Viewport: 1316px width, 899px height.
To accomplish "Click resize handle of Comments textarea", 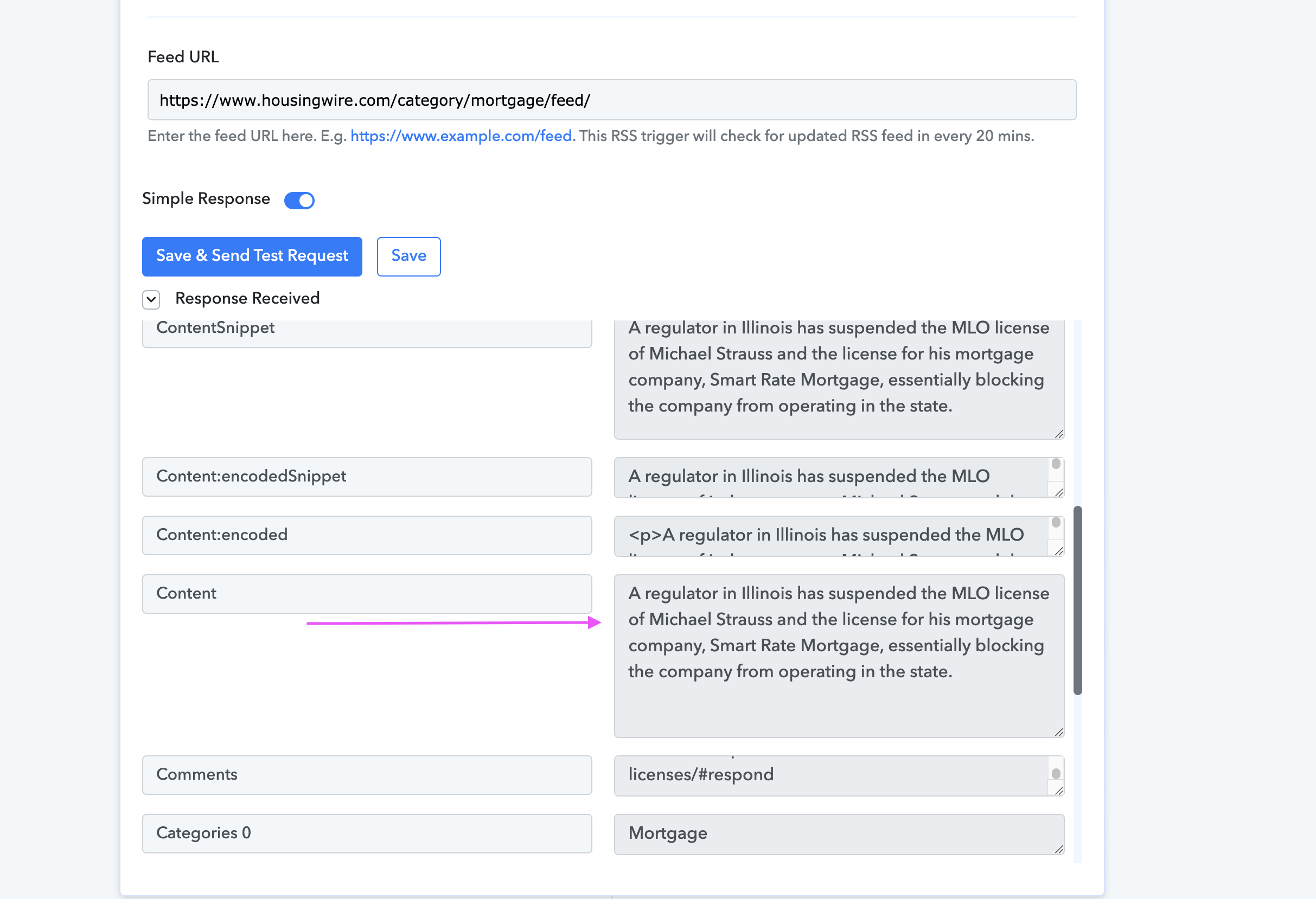I will 1059,791.
